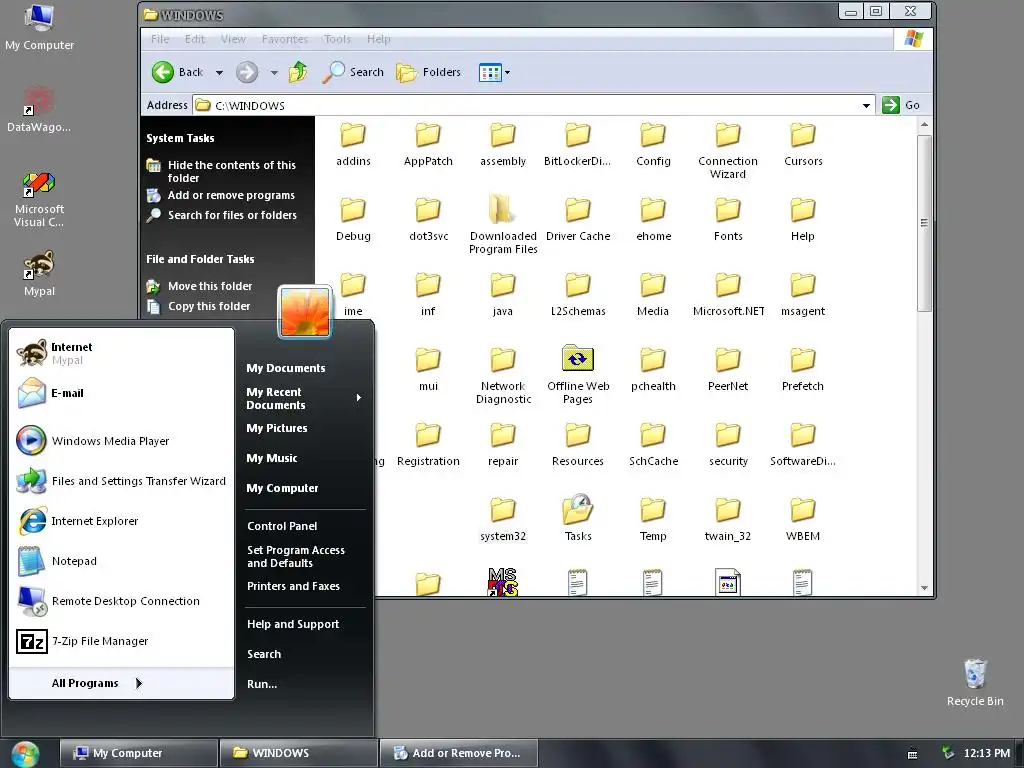Select the Downloaded Program Files folder
The width and height of the screenshot is (1024, 768).
(503, 224)
